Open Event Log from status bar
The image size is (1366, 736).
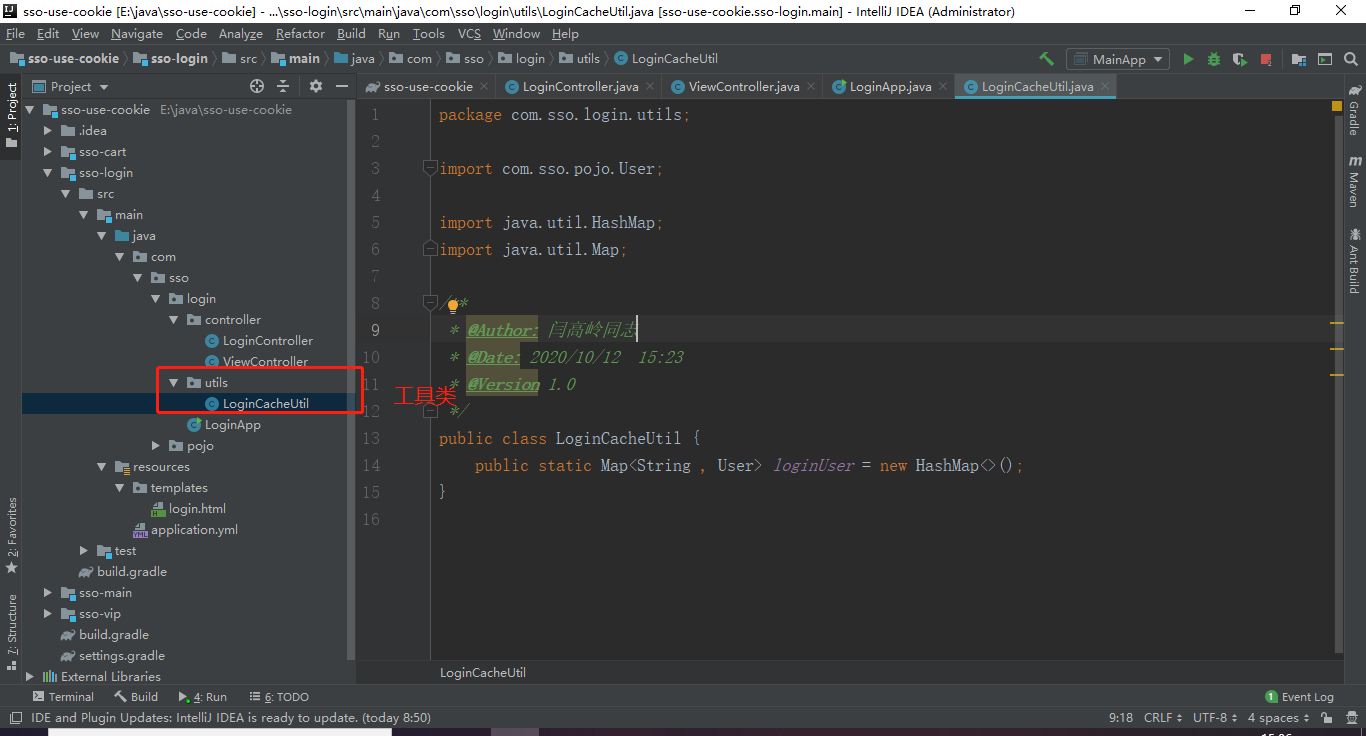[1299, 697]
